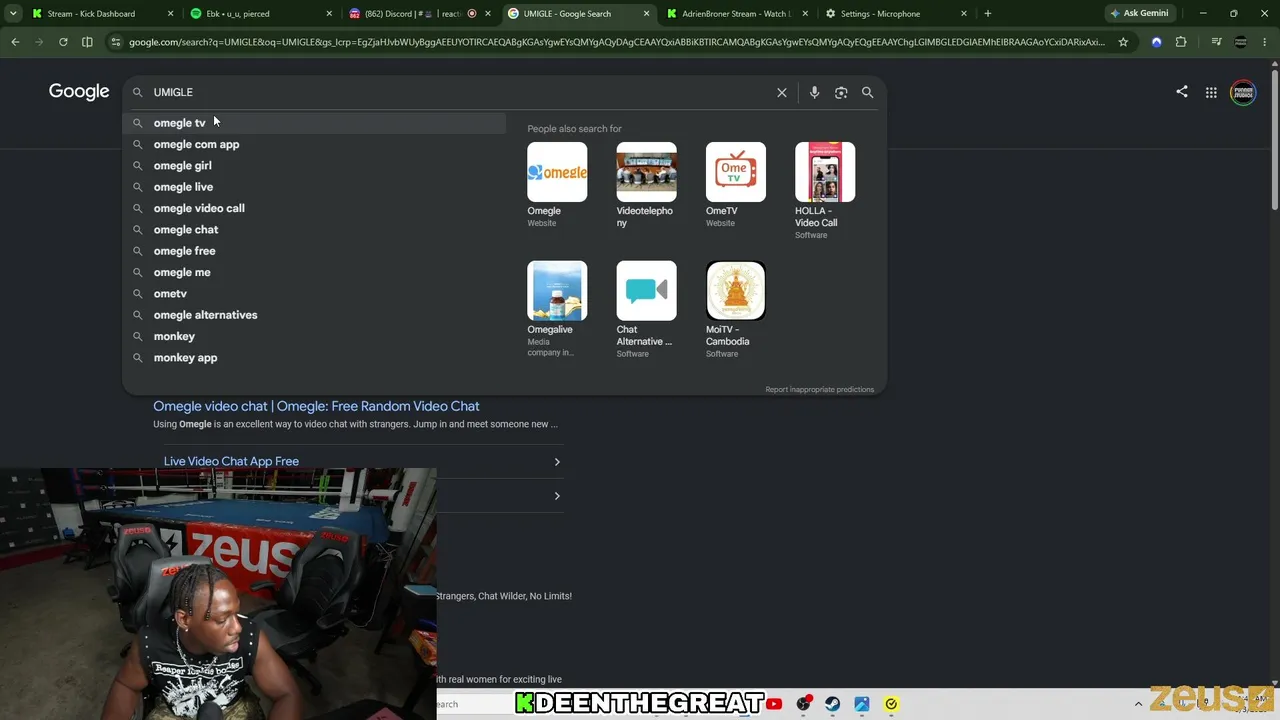Screen dimensions: 1280x720
Task: Close the Settings - Microphone tab
Action: click(964, 14)
